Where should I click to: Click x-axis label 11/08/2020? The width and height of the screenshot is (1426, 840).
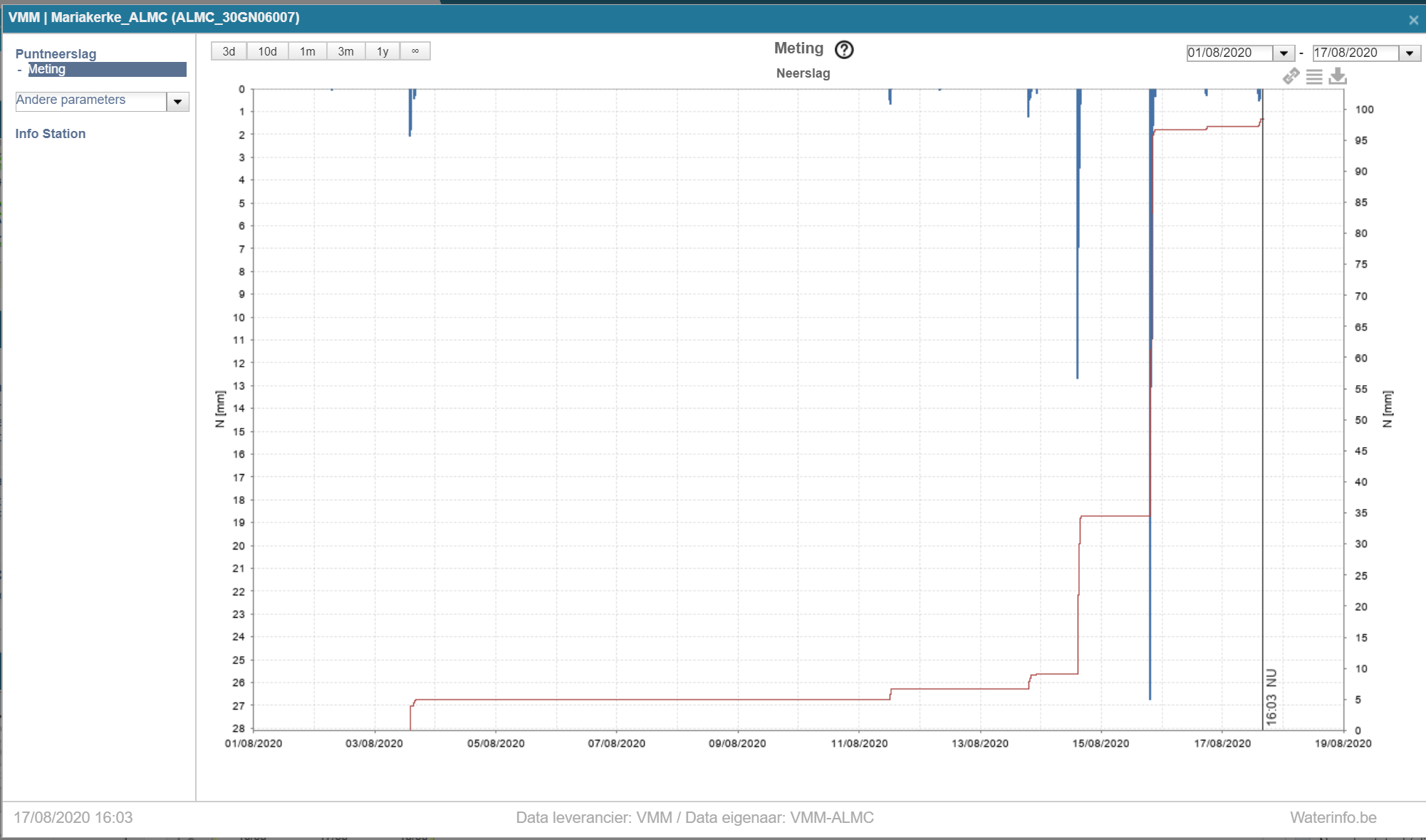pos(859,743)
